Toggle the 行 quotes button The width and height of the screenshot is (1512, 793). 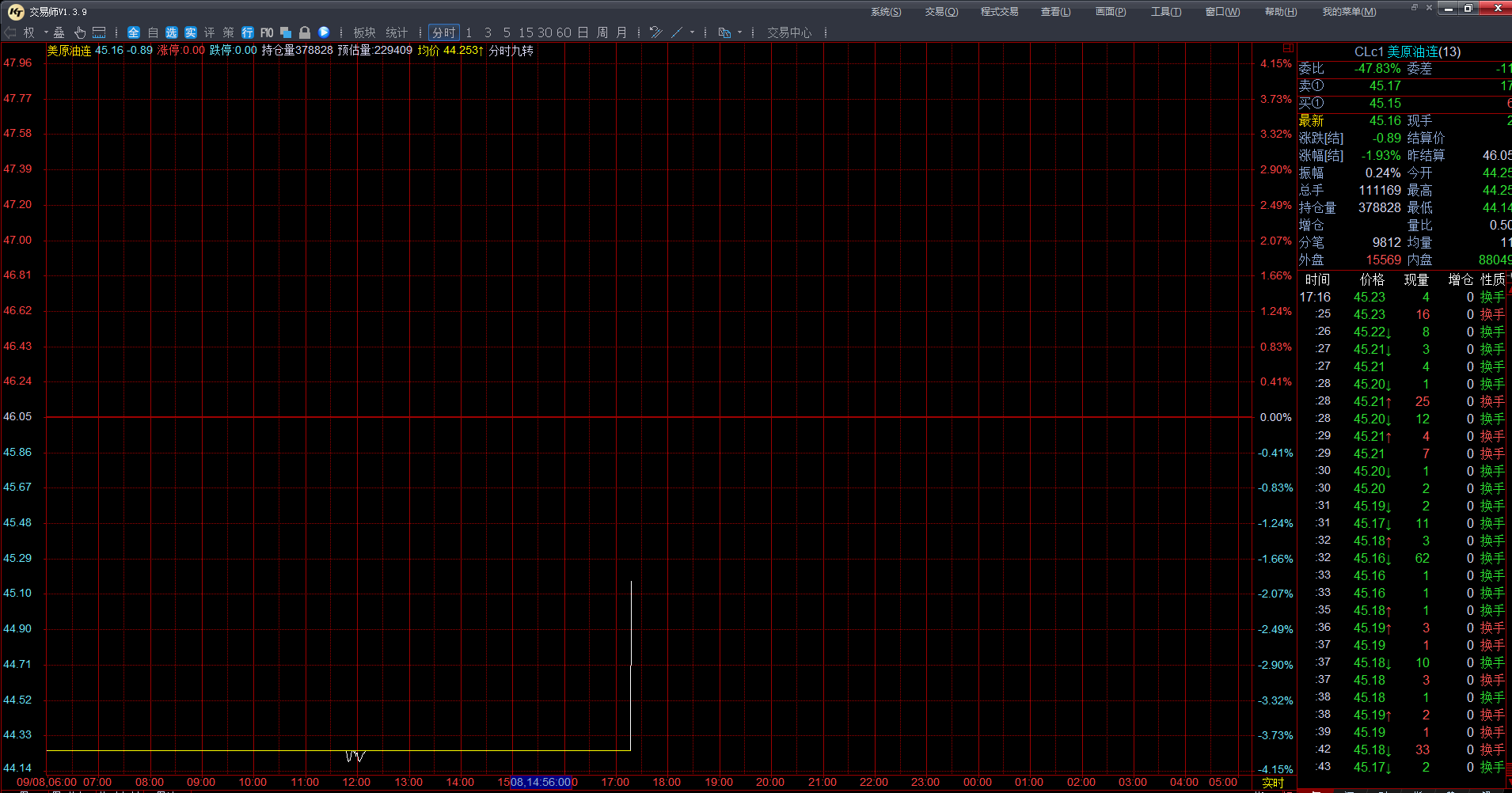click(248, 32)
